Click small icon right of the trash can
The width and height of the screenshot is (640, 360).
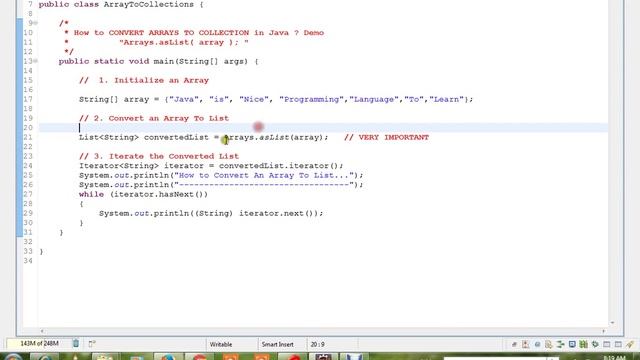[x=92, y=344]
